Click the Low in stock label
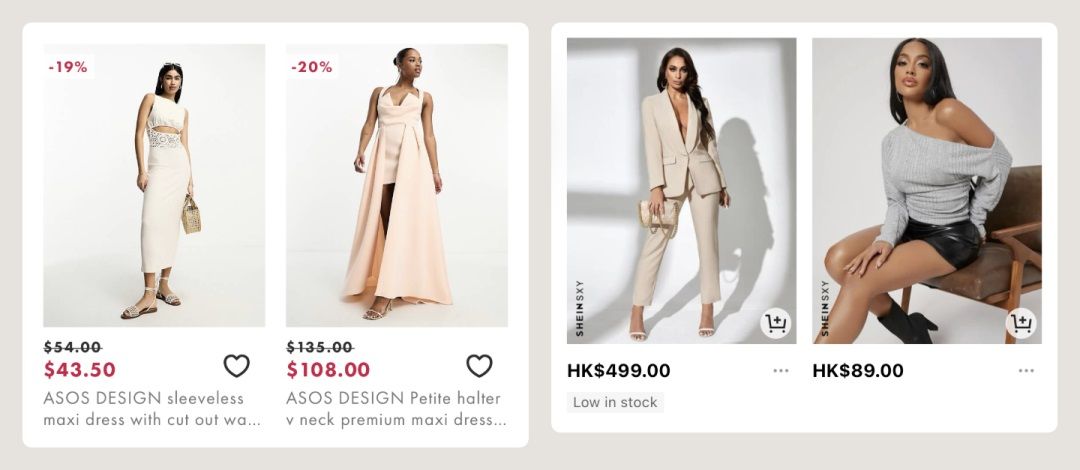 pyautogui.click(x=615, y=402)
